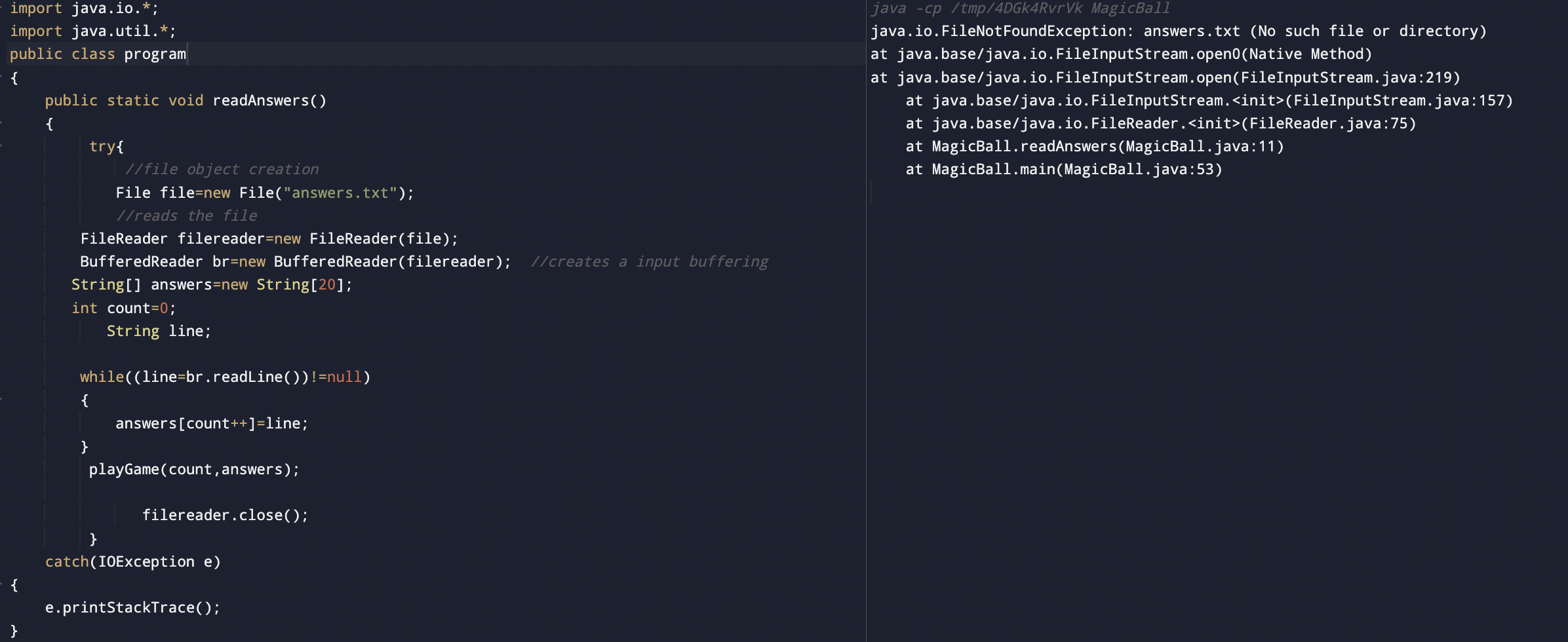Collapse the fold marker at the catch block brace
Screen dimensions: 1568x642
2,584
